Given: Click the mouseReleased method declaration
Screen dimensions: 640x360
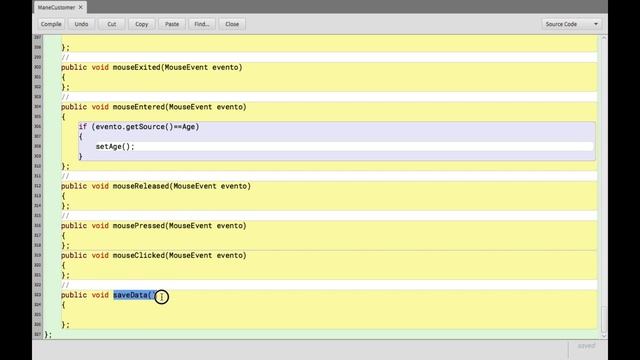Looking at the screenshot, I should [156, 186].
